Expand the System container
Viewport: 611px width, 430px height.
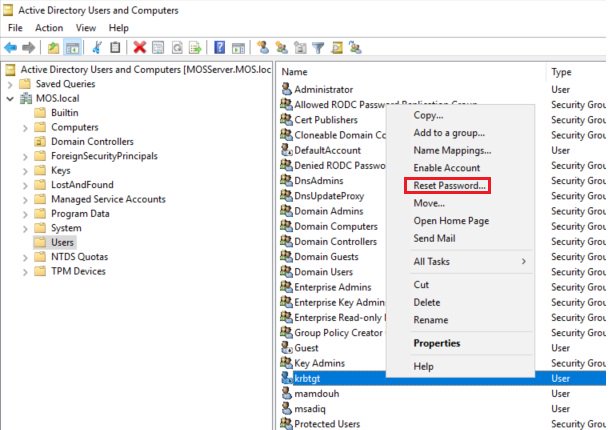25,229
